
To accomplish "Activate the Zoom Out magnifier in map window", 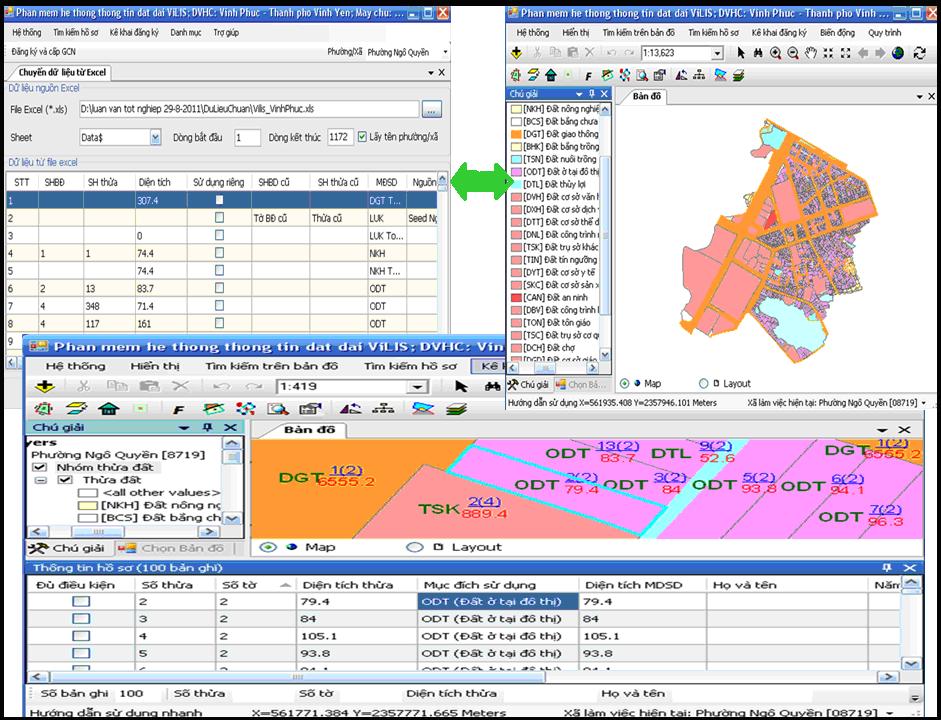I will tap(793, 53).
